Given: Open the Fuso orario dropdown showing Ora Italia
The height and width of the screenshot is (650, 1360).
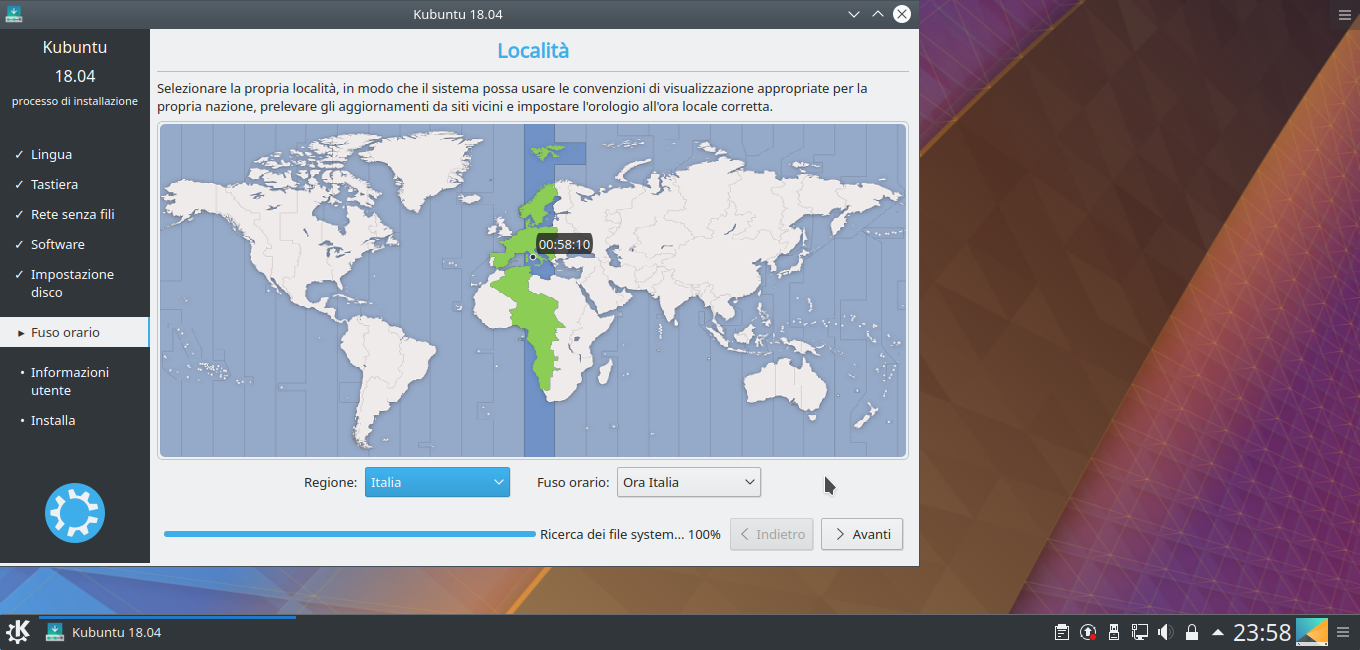Looking at the screenshot, I should (689, 482).
